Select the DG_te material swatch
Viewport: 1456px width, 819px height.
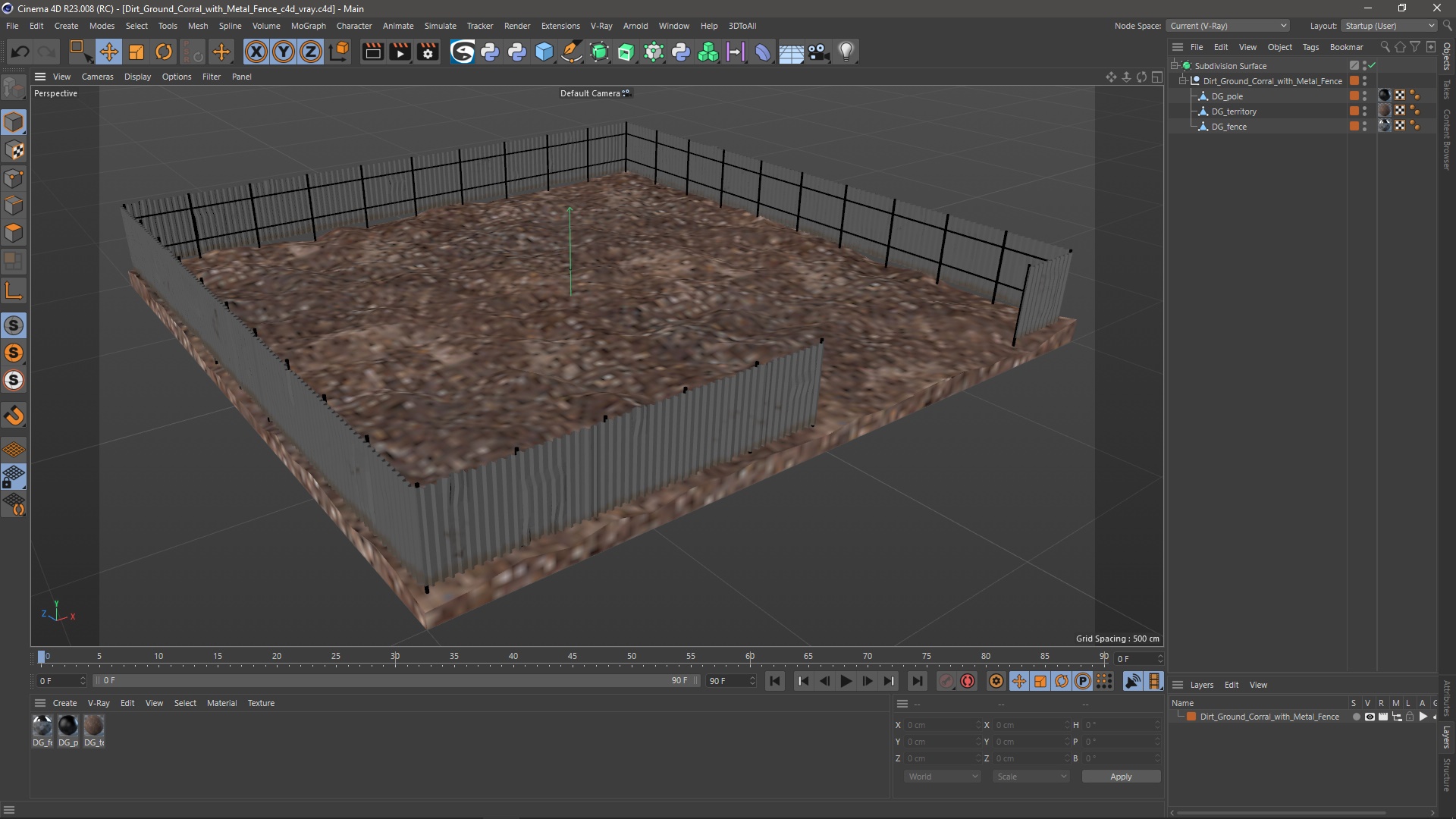[x=94, y=726]
